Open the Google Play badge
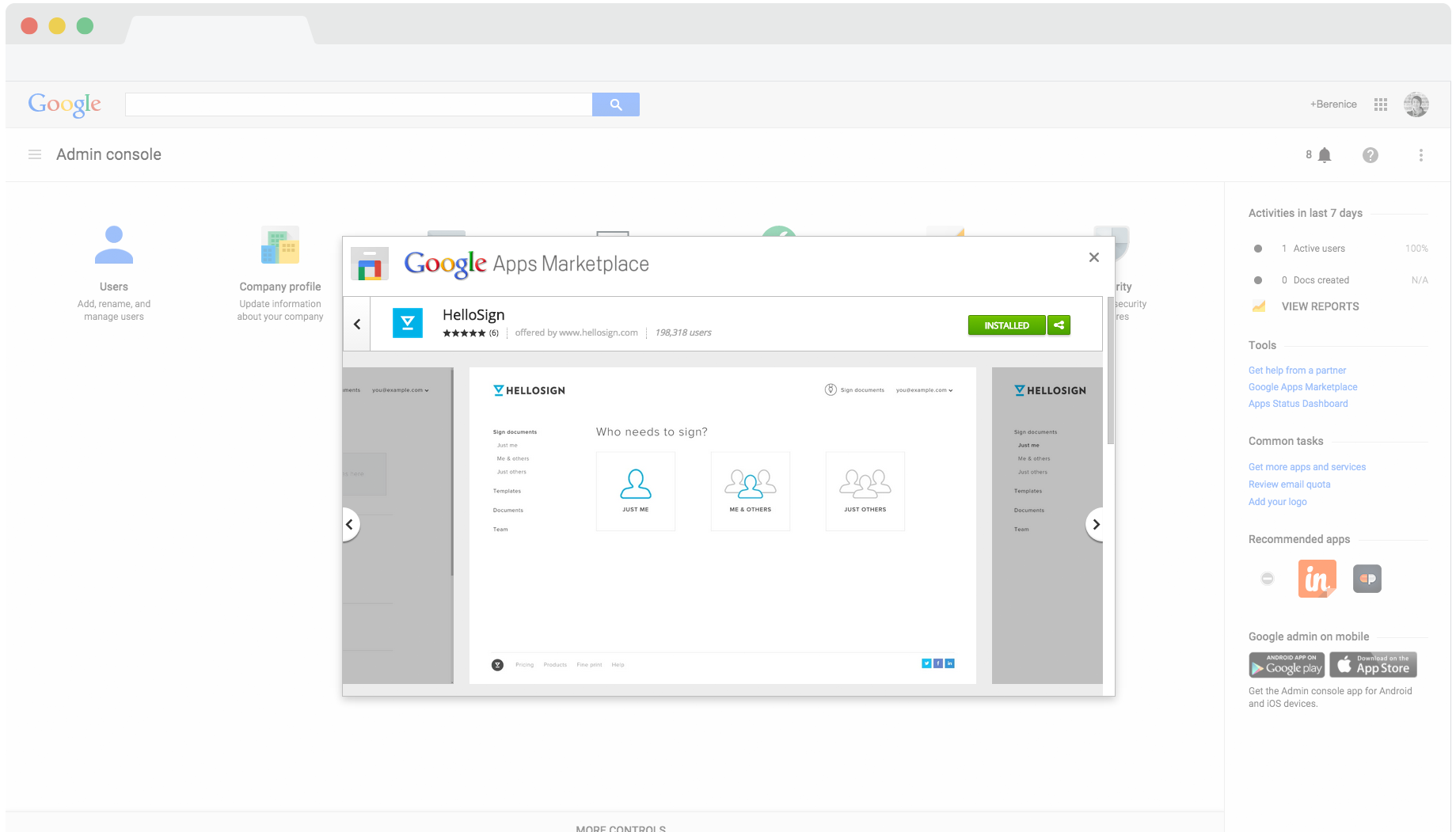 (1287, 665)
